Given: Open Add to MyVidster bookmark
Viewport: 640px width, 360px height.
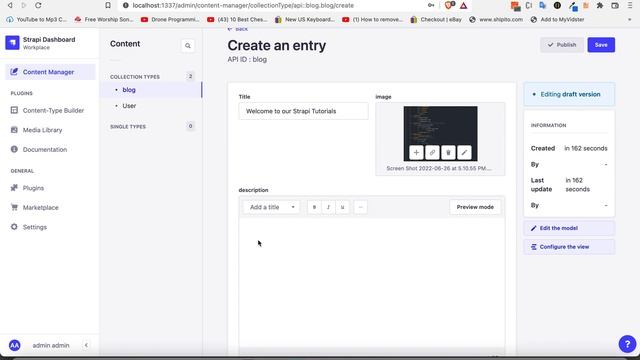Looking at the screenshot, I should coord(558,19).
